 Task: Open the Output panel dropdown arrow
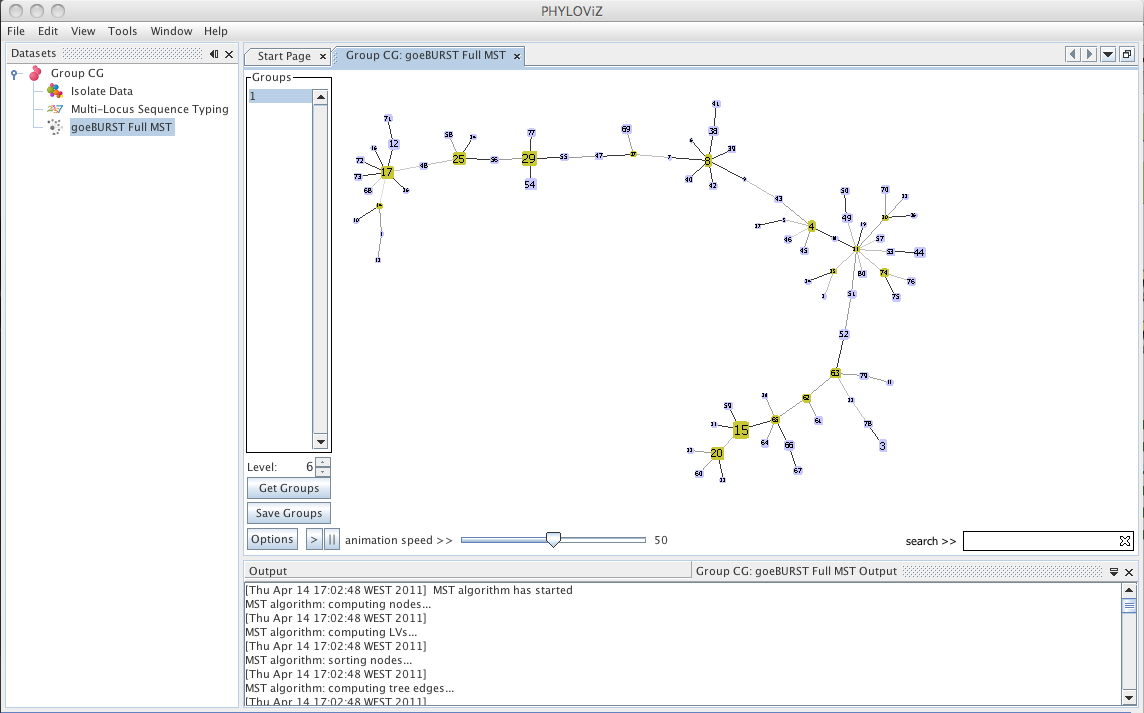[1114, 572]
